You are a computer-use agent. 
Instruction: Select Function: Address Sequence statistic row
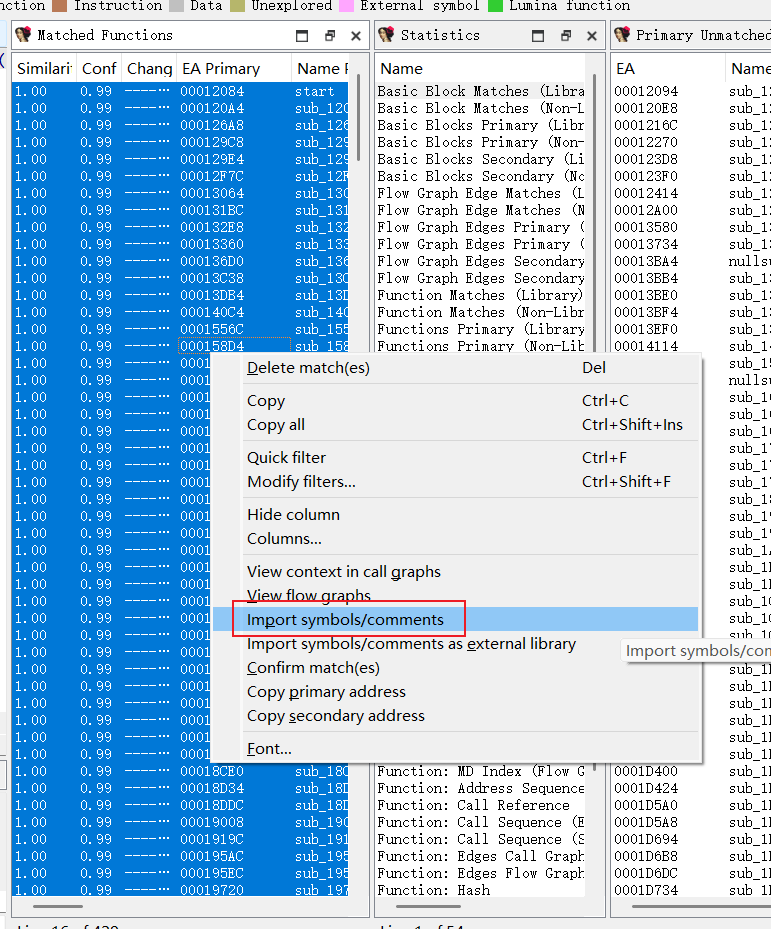(480, 789)
